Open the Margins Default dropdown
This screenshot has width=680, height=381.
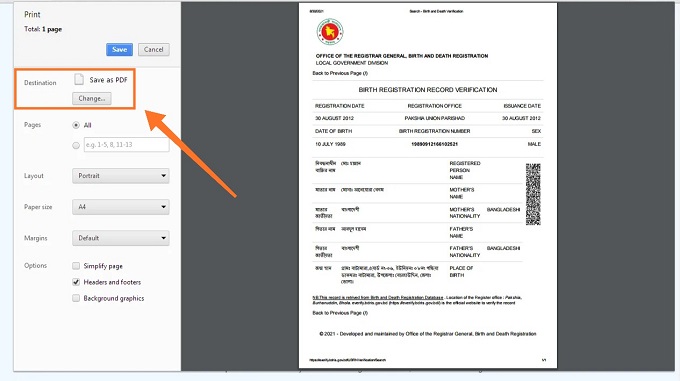(121, 238)
